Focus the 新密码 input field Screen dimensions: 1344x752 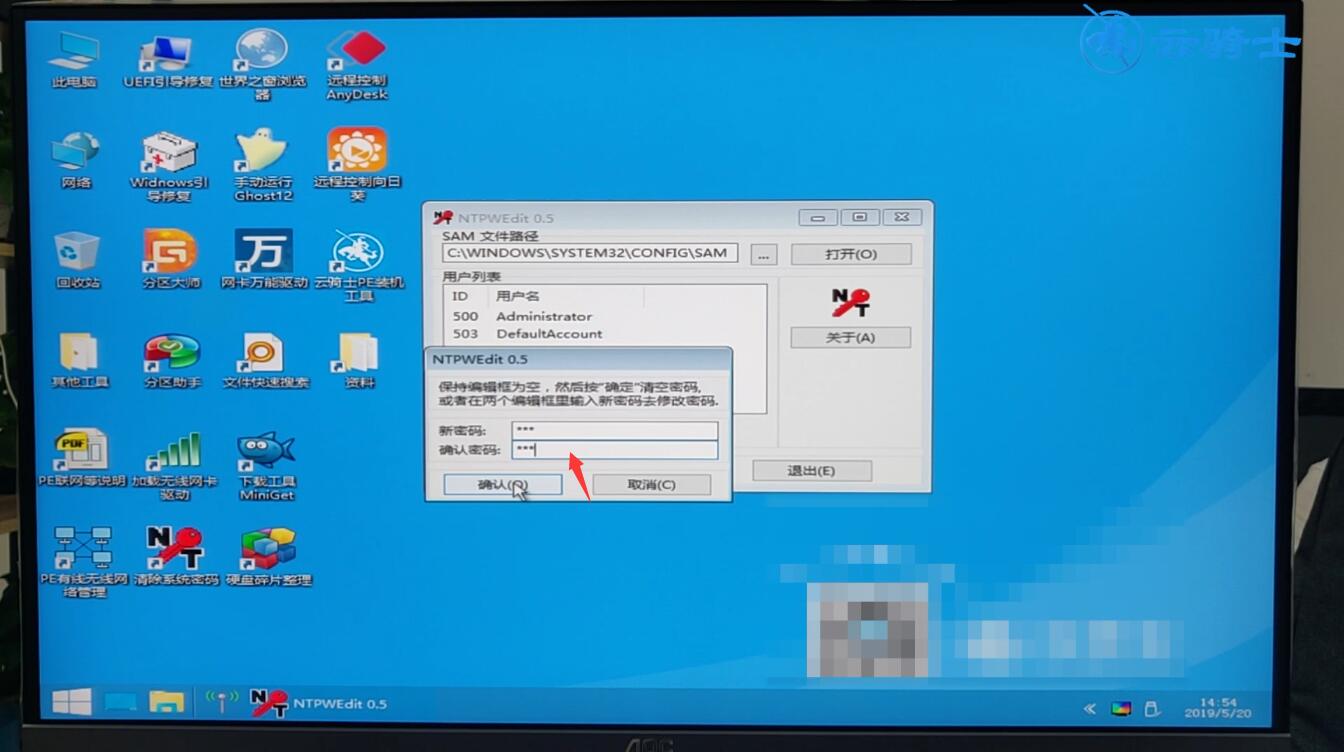pos(615,430)
